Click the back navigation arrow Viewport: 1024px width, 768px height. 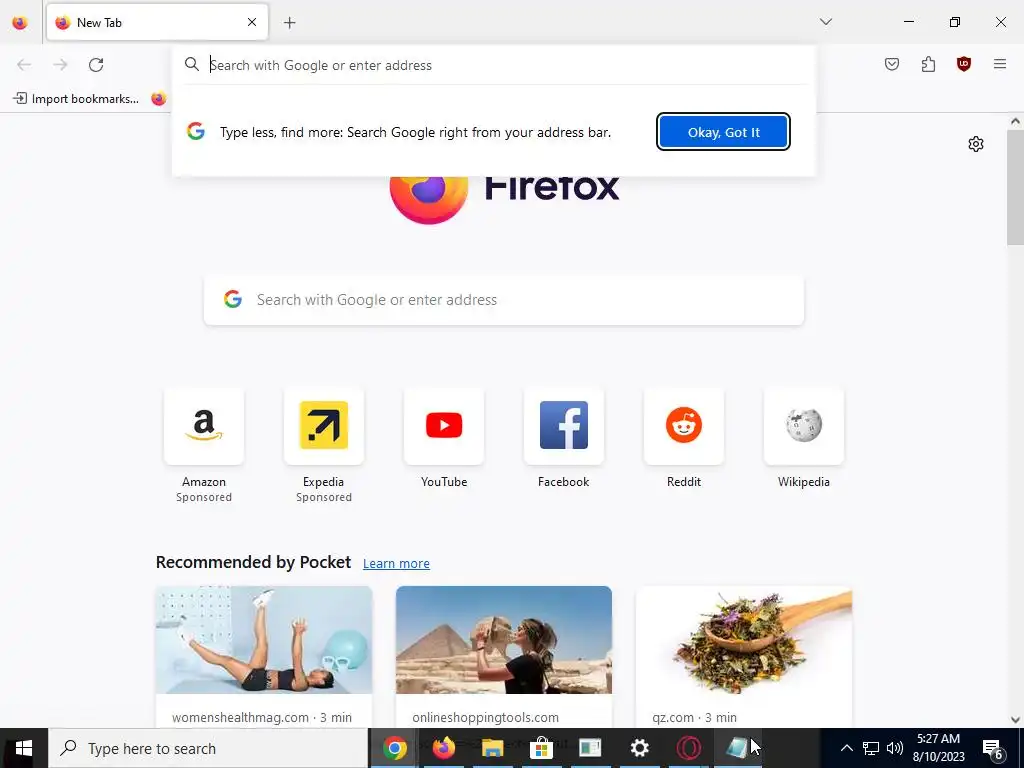[24, 65]
